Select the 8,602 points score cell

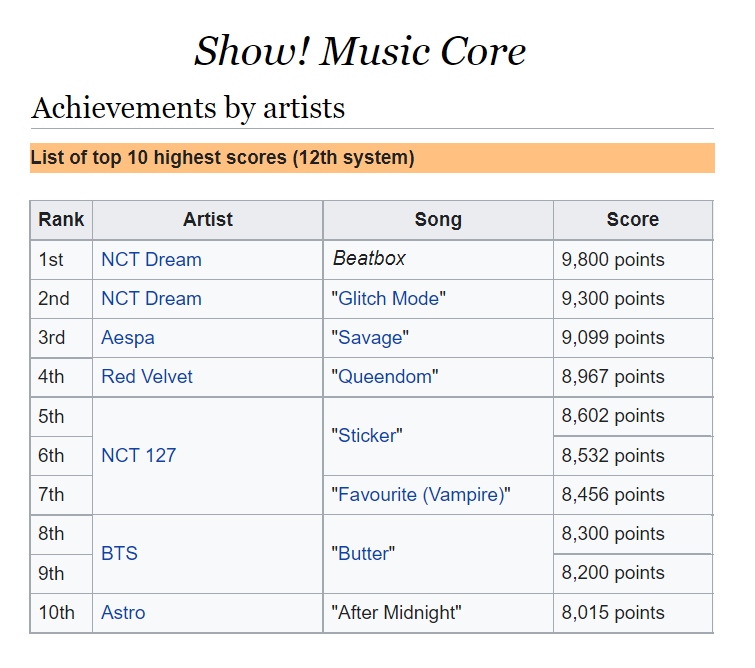pos(633,417)
